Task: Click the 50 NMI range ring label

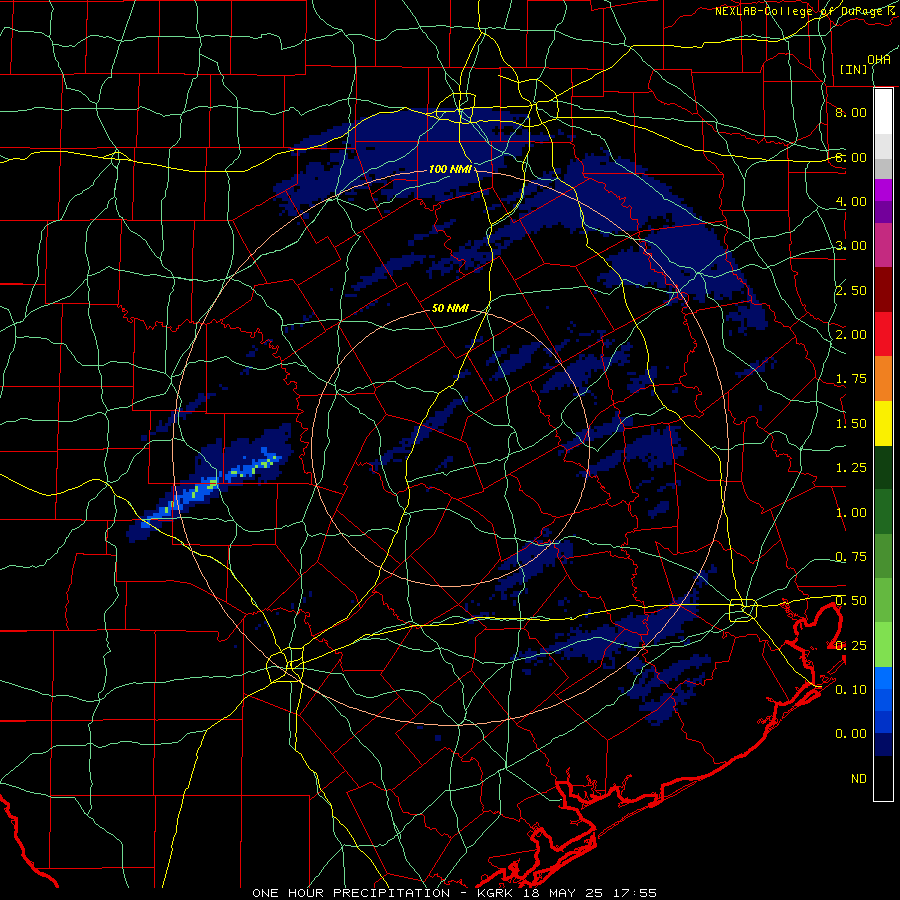Action: [x=450, y=308]
